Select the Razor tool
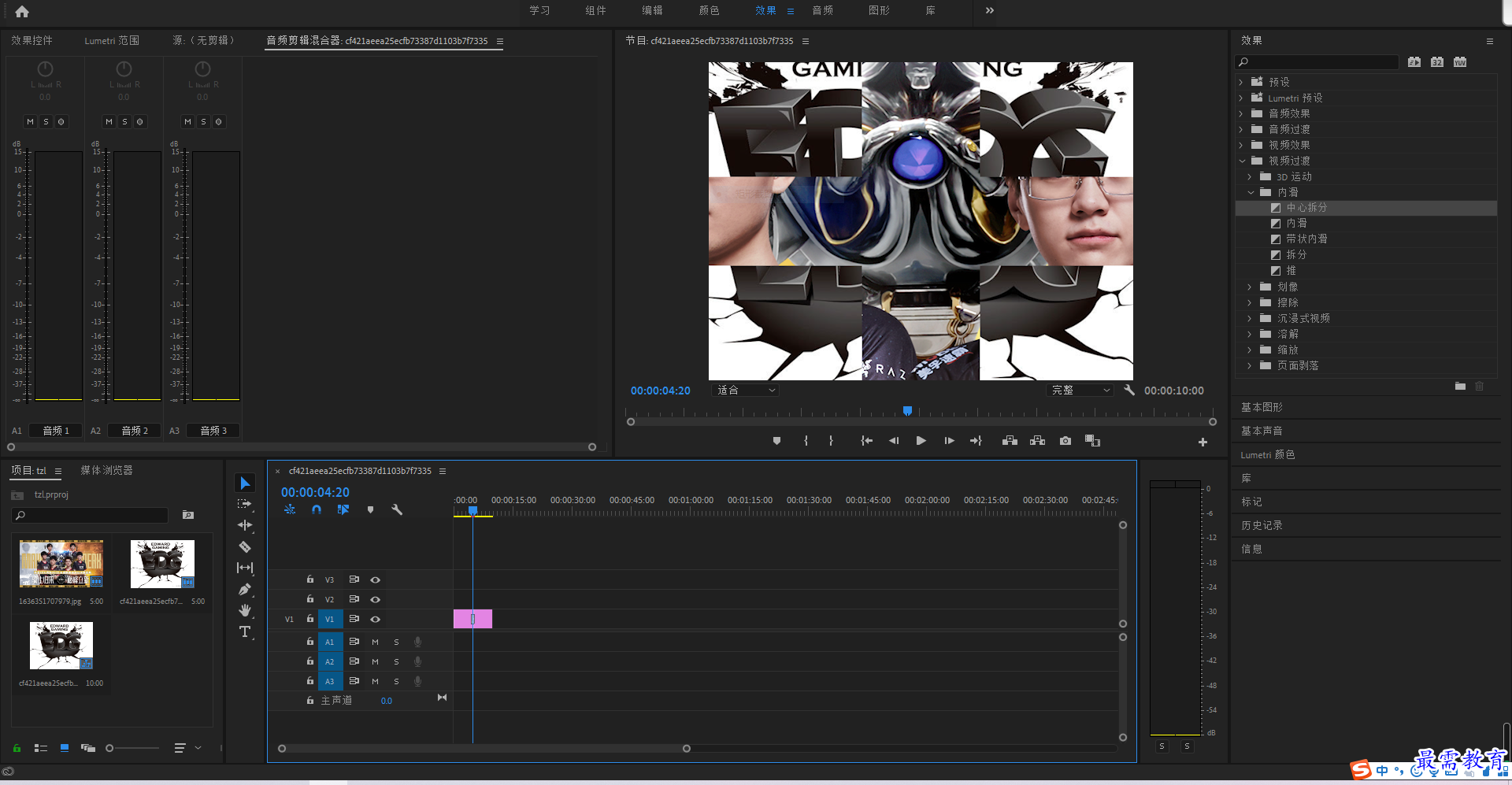The image size is (1512, 785). click(x=245, y=546)
